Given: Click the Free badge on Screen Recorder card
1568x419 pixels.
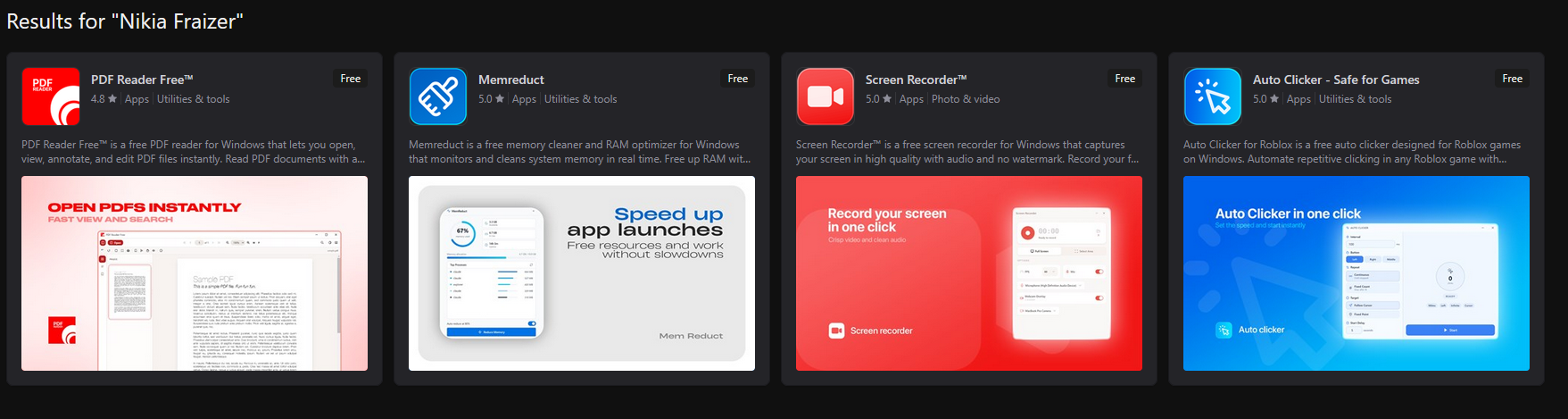Looking at the screenshot, I should [1125, 79].
